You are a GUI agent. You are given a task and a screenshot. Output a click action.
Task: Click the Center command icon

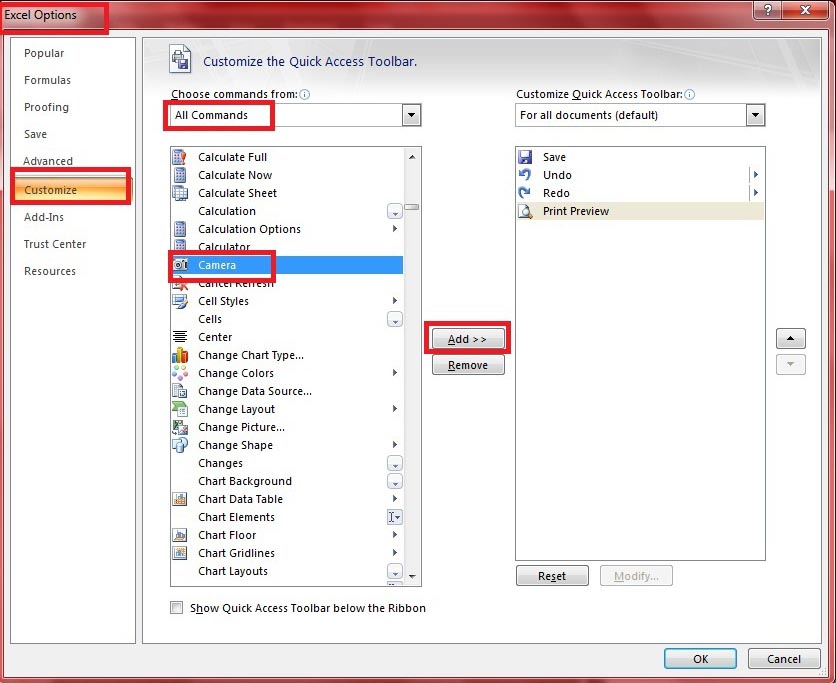click(180, 337)
